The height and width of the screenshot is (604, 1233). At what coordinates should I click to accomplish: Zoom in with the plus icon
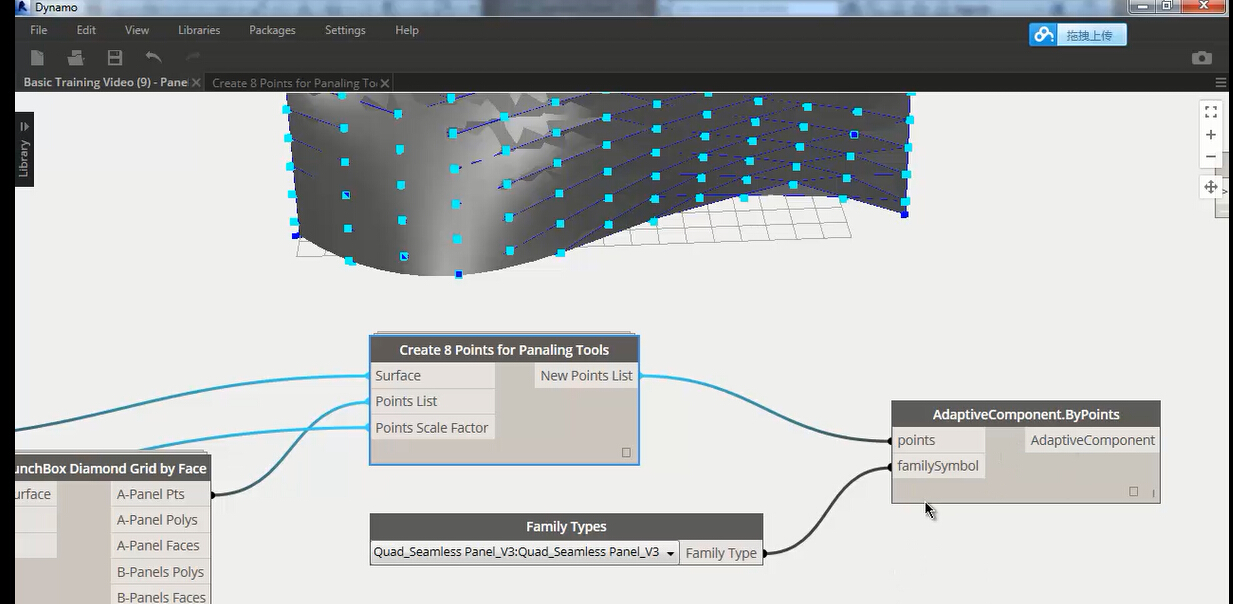tap(1210, 135)
